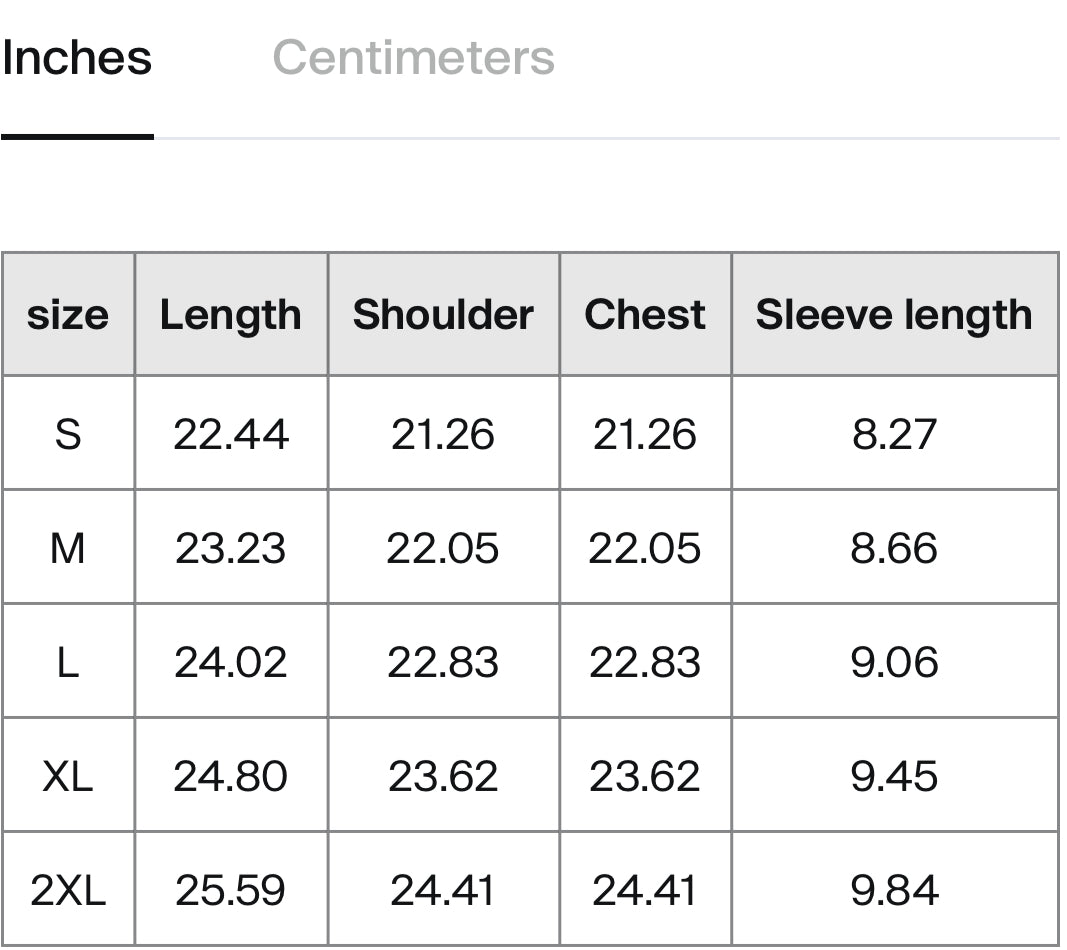
Task: Click the size column header
Action: (x=68, y=314)
